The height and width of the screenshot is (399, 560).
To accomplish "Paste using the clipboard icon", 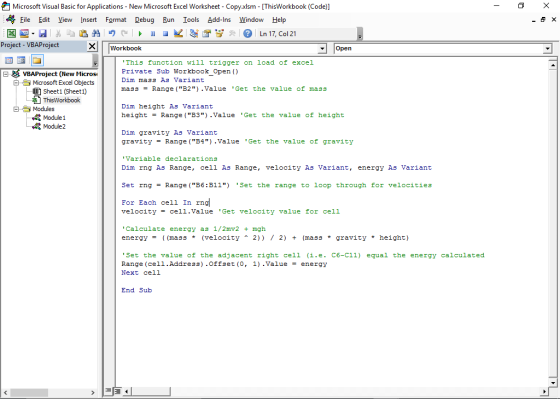I will tap(84, 34).
